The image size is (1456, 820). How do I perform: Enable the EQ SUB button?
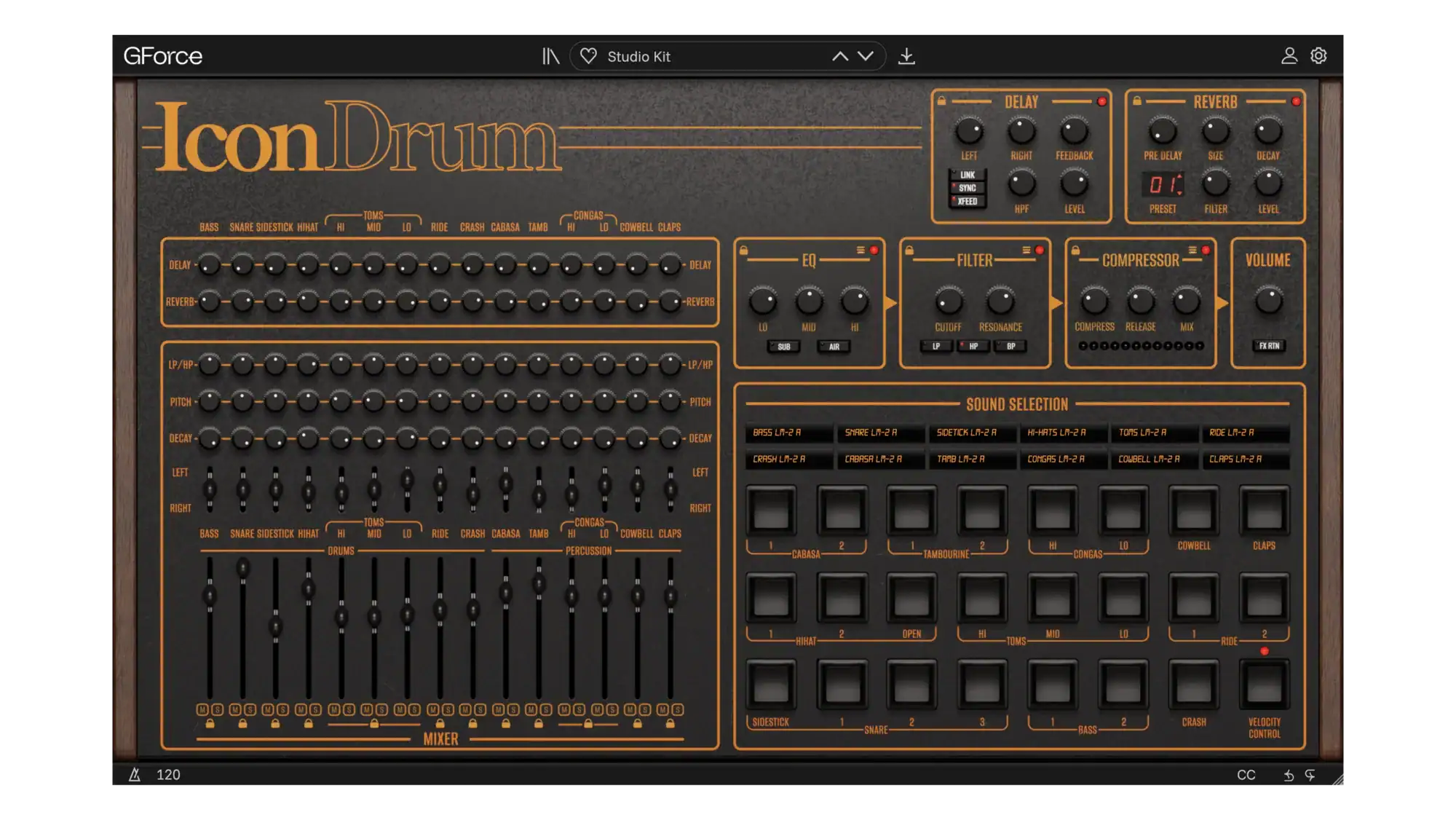(784, 347)
